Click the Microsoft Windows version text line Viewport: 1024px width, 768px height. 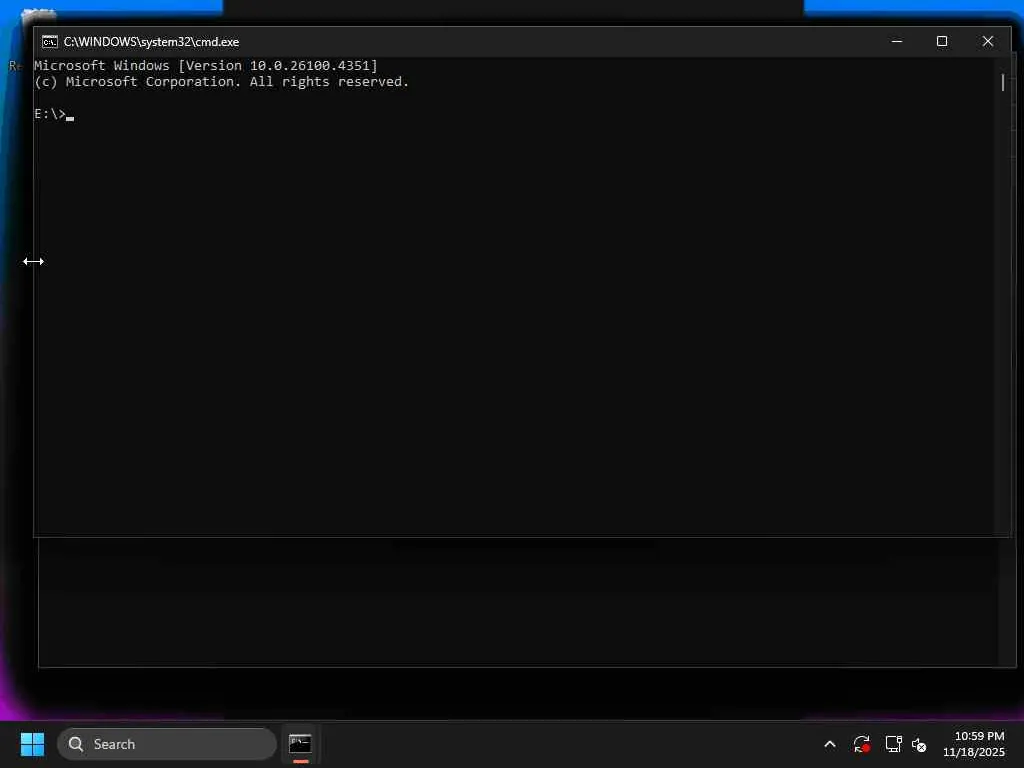coord(206,65)
